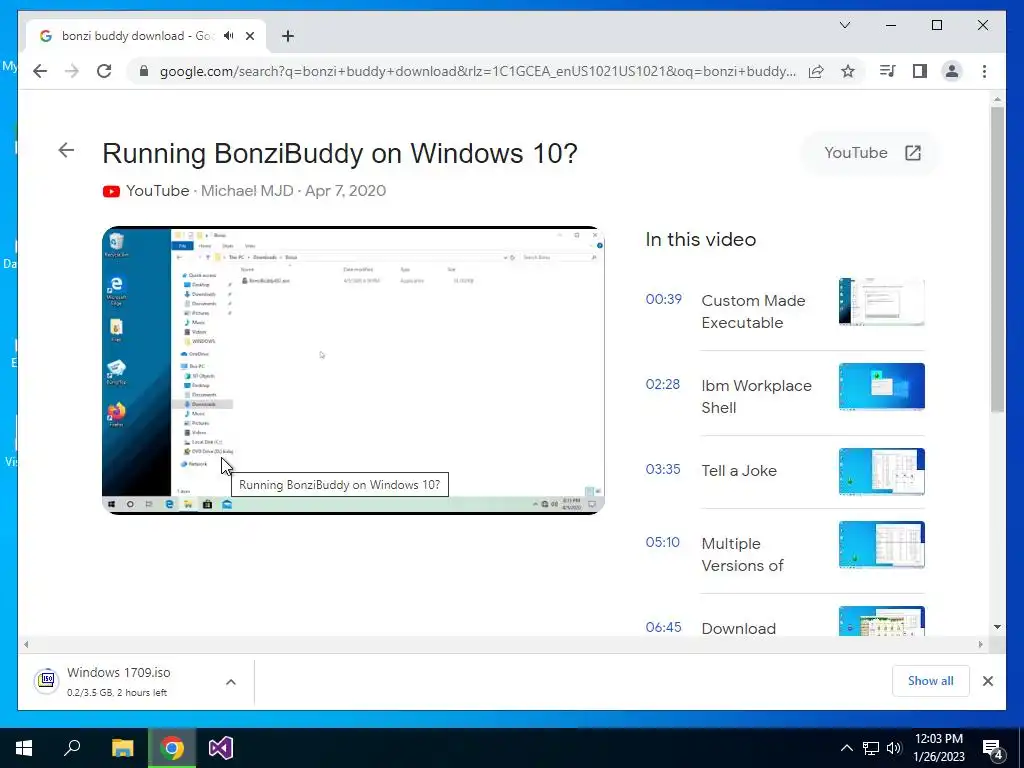
Task: Click the scrollbar down arrow
Action: [997, 627]
